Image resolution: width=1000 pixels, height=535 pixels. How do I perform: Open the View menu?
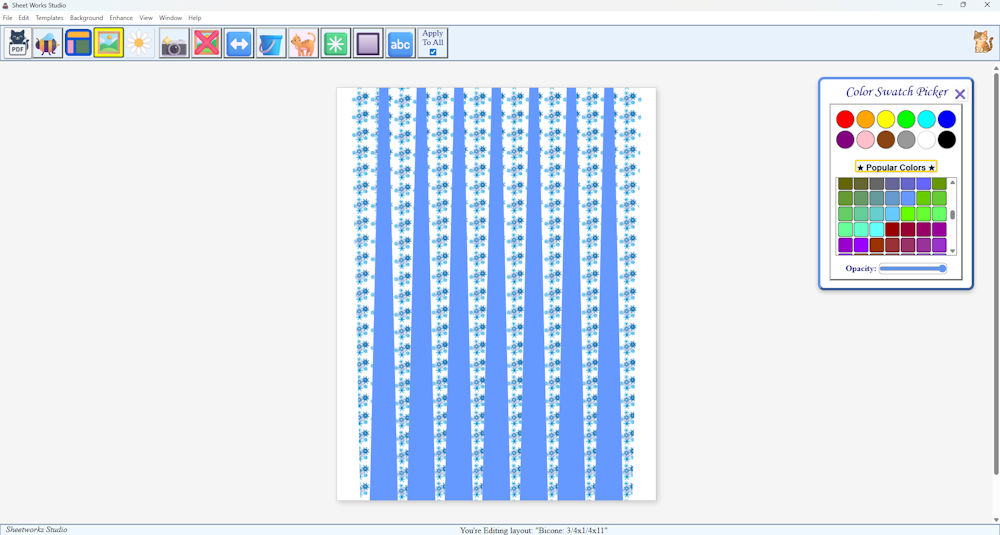click(146, 18)
